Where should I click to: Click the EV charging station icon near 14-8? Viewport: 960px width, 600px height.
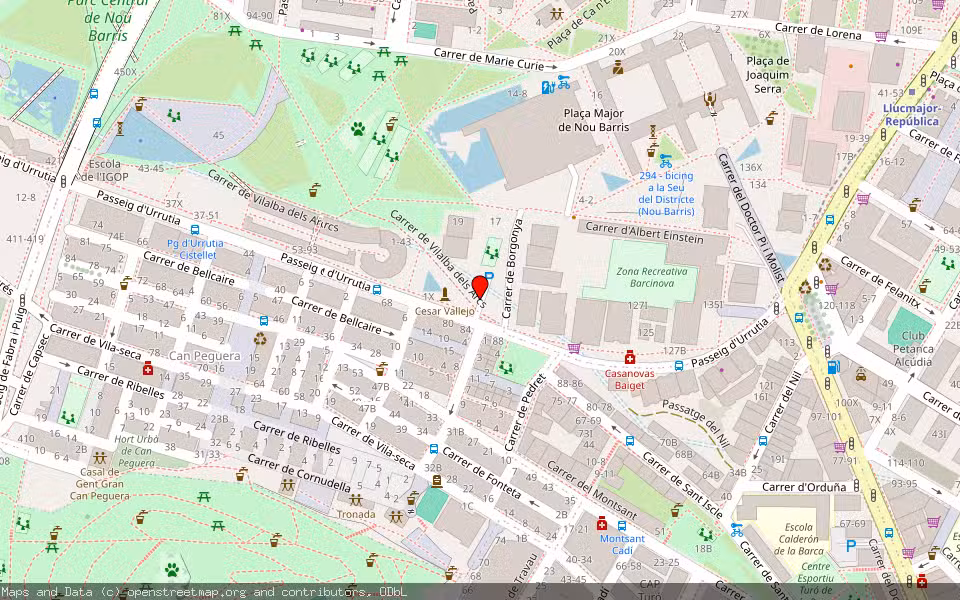548,88
